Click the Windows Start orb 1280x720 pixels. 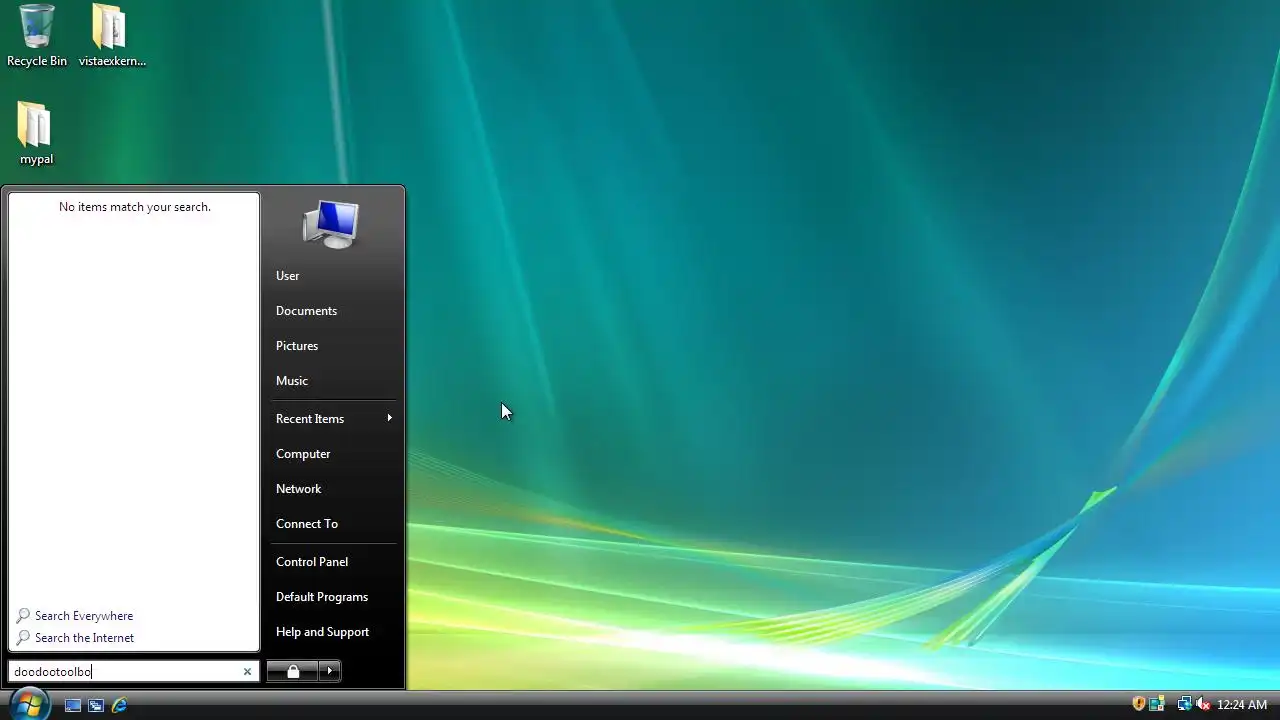[x=27, y=704]
